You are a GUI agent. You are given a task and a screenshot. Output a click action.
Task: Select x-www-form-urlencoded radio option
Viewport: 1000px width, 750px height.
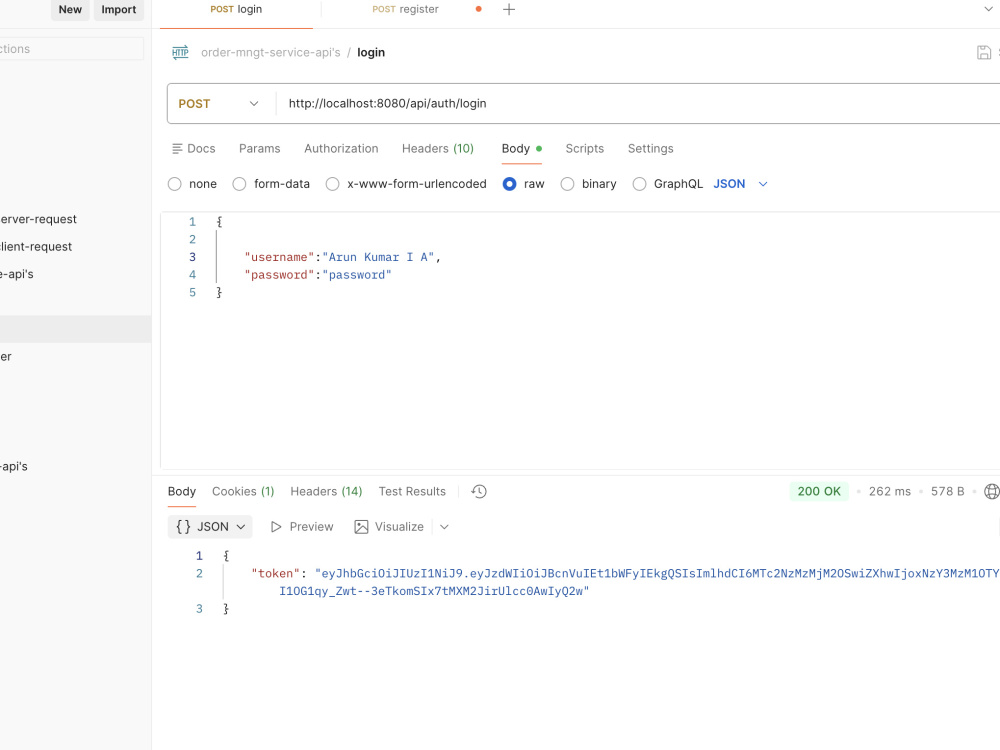point(332,184)
